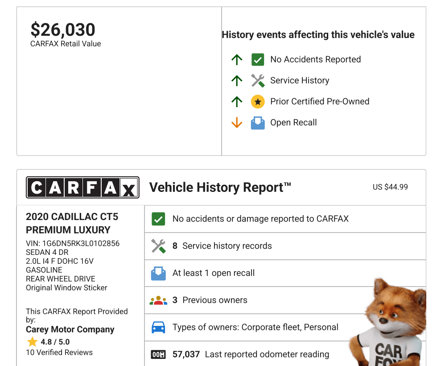The height and width of the screenshot is (366, 445).
Task: Click the gold star Prior Certified Pre-Owned icon
Action: 258,101
